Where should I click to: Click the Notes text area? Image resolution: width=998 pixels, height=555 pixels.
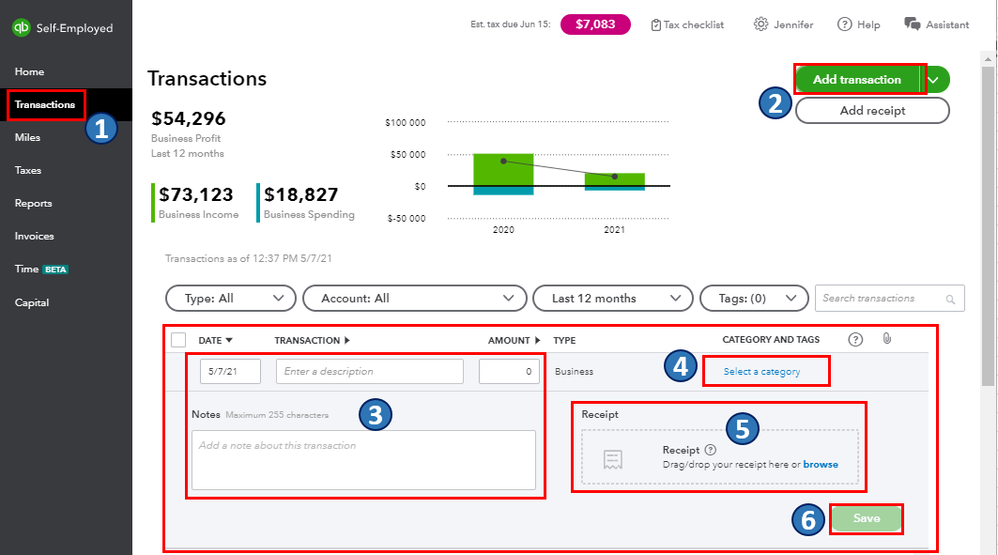[363, 460]
